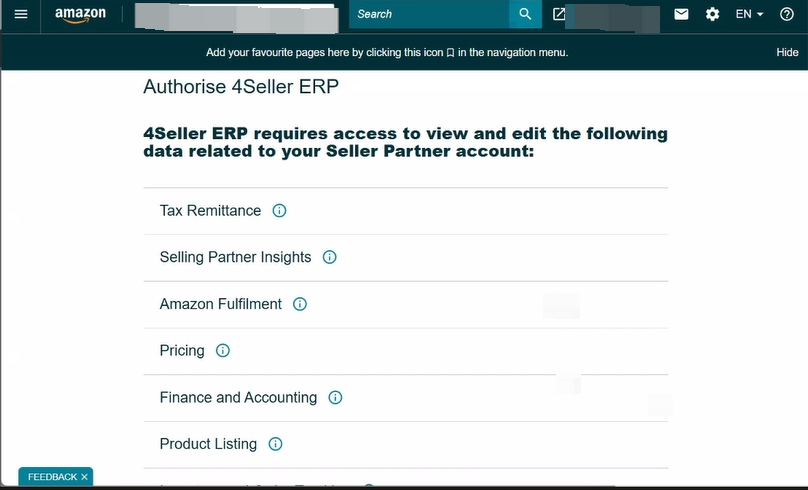
Task: Show info for Tax Remittance
Action: [x=280, y=211]
